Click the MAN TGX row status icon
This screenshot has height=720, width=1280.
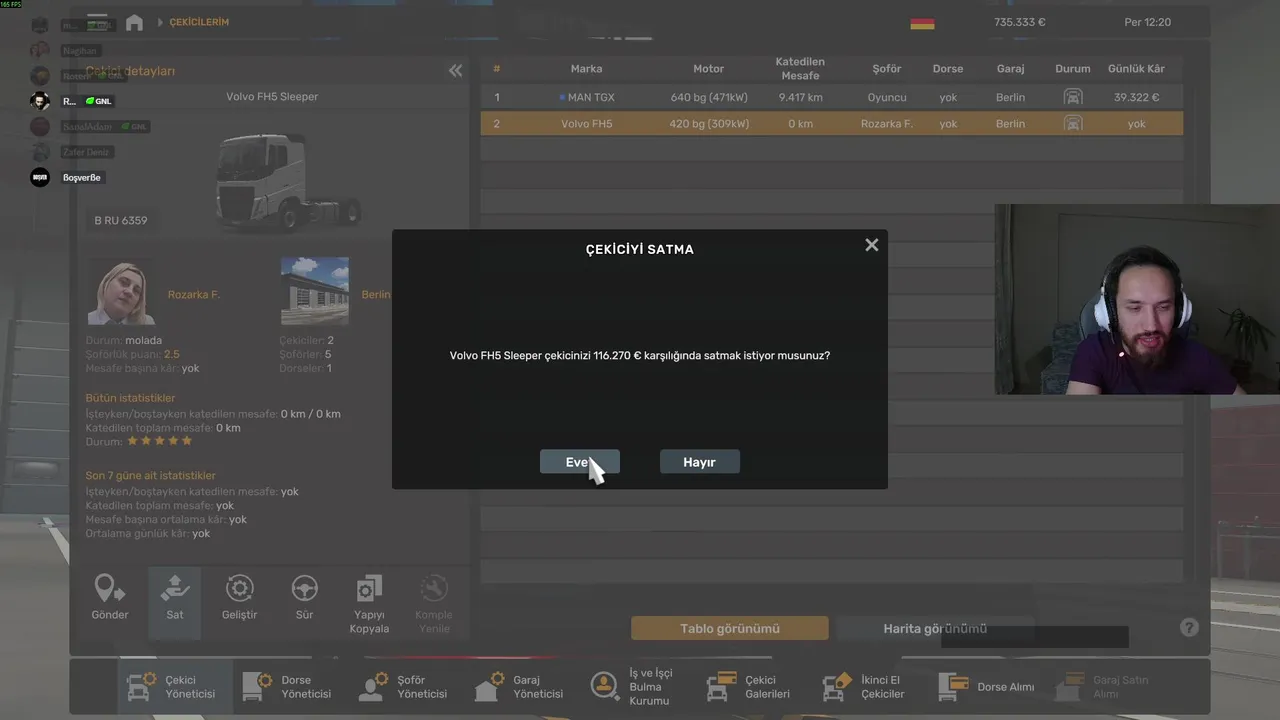pos(1073,97)
